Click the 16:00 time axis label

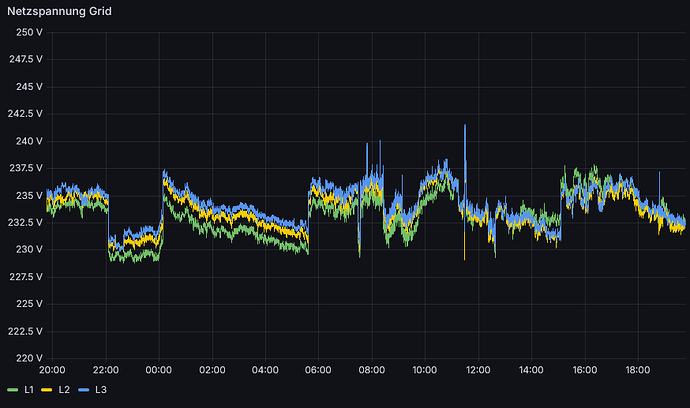(585, 370)
